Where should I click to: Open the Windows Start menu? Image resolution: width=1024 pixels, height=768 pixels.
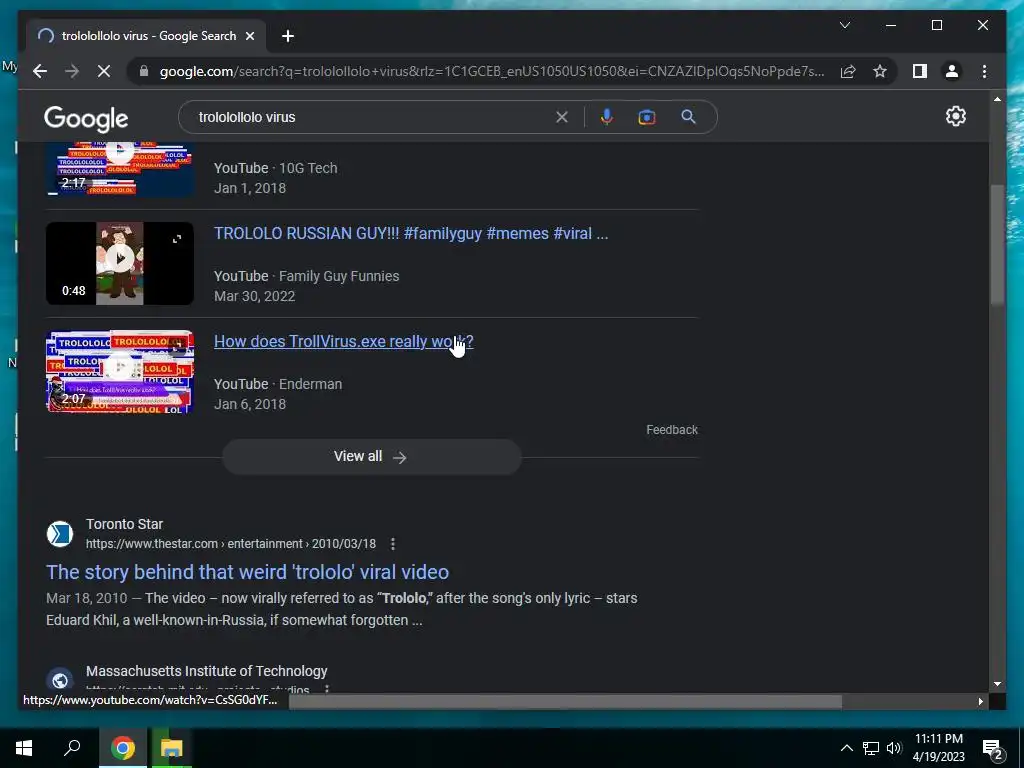24,748
